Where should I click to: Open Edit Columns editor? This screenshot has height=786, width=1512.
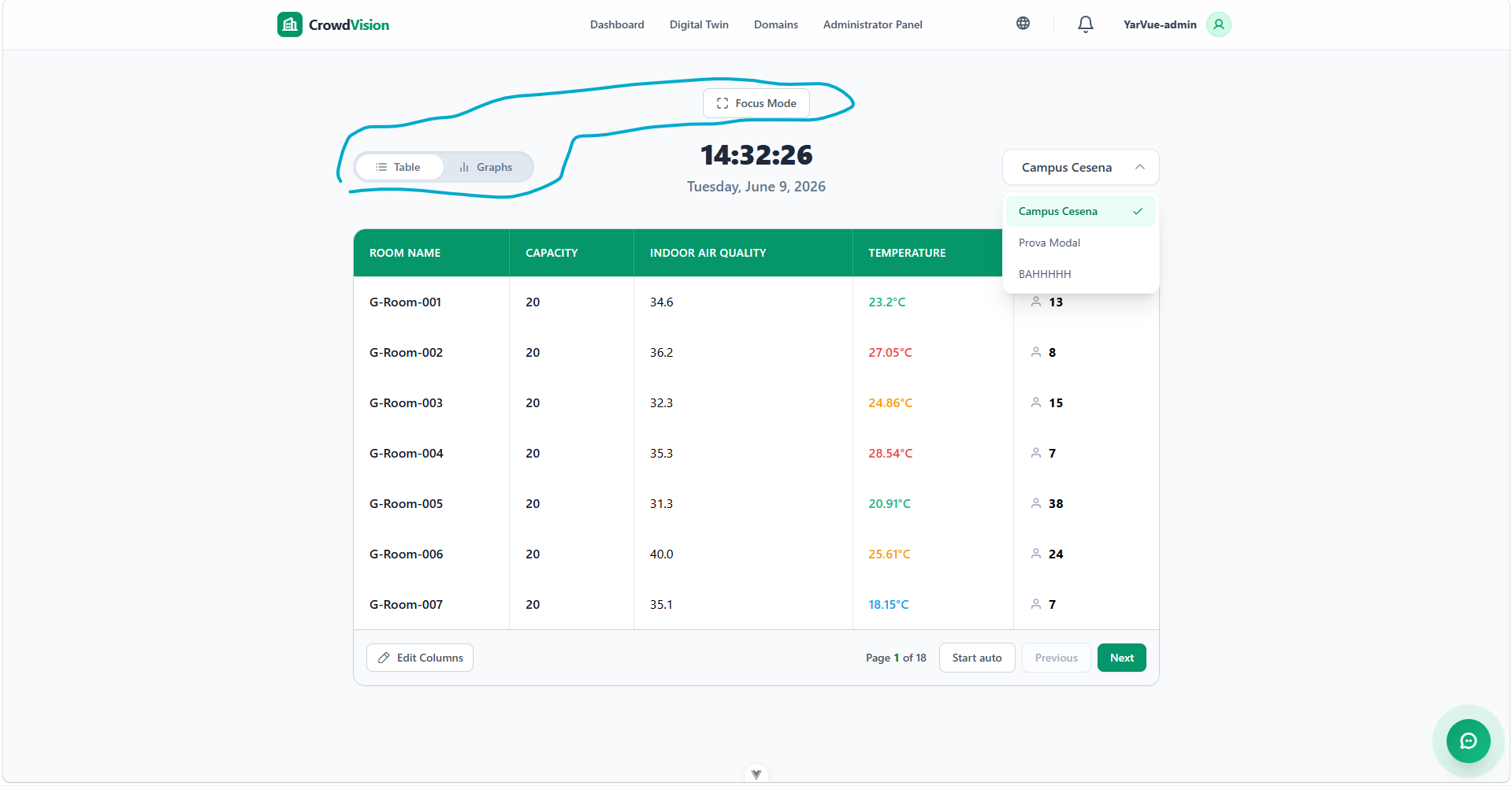[x=420, y=658]
